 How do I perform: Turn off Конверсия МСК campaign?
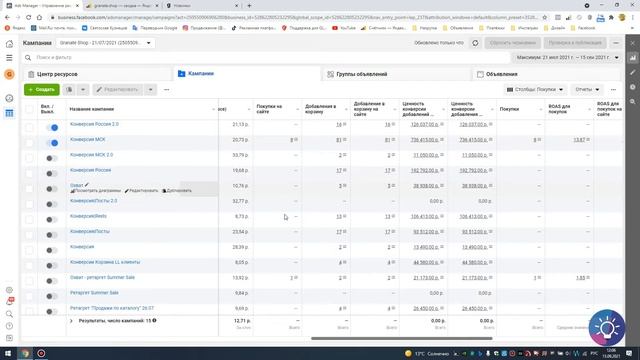pos(52,143)
